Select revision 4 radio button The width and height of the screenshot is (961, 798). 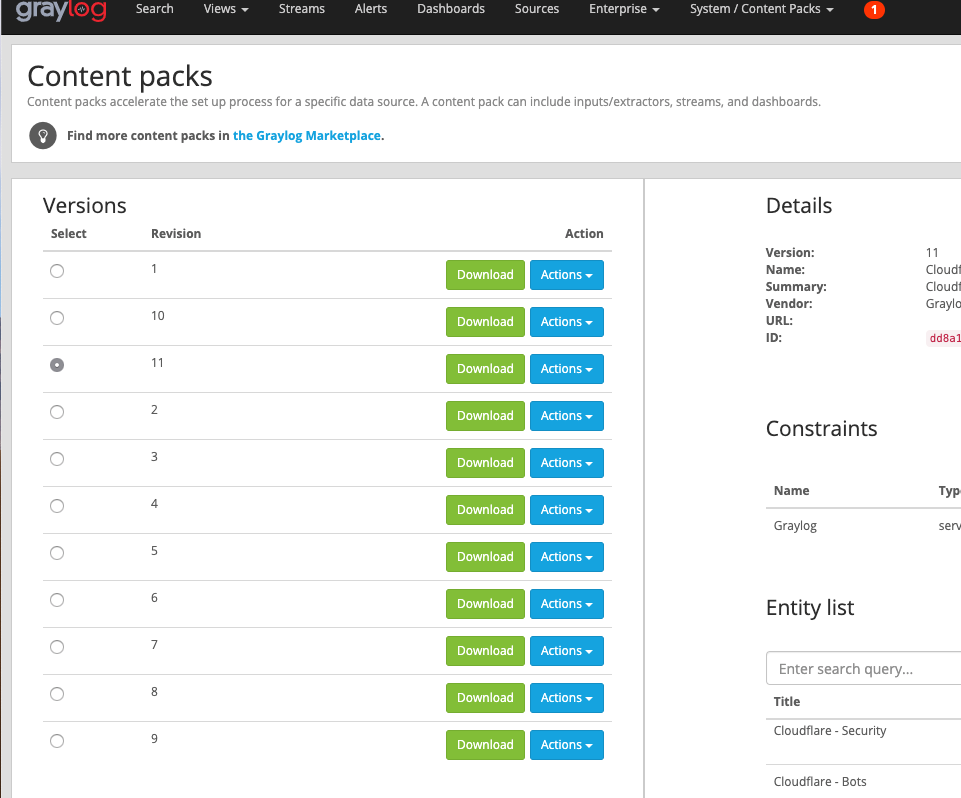coord(57,506)
